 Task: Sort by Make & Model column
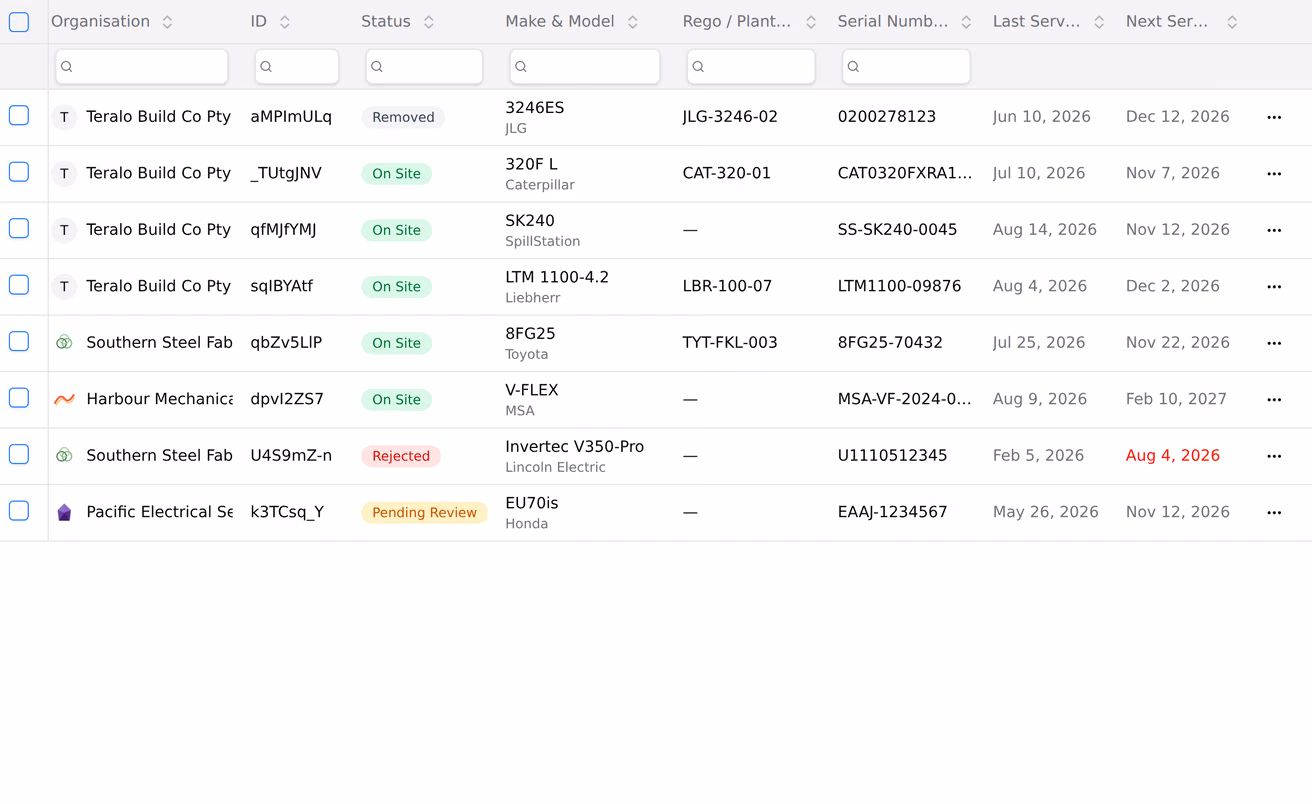click(633, 22)
